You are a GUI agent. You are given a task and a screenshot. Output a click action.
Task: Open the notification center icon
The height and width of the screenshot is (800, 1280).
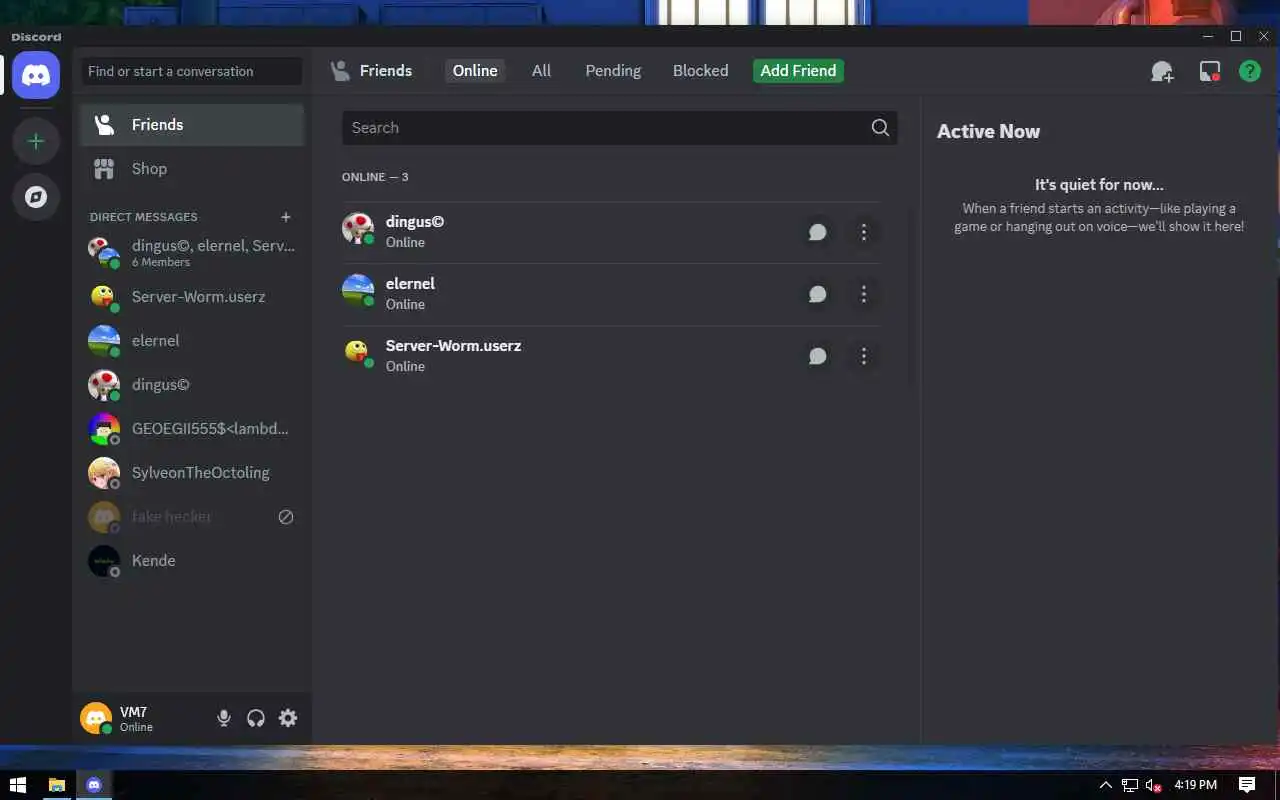click(x=1247, y=785)
